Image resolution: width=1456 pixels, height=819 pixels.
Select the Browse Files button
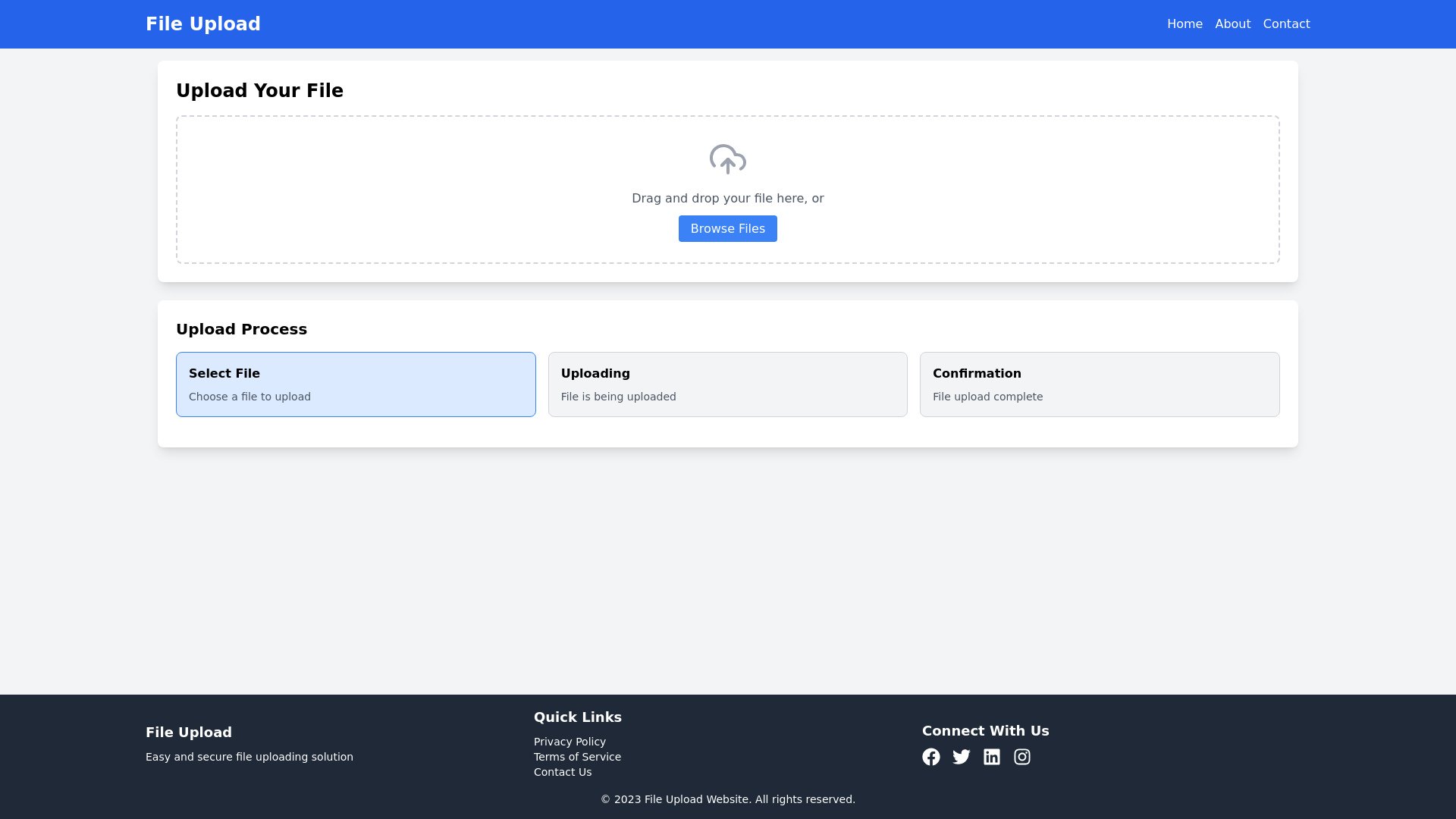pyautogui.click(x=727, y=228)
